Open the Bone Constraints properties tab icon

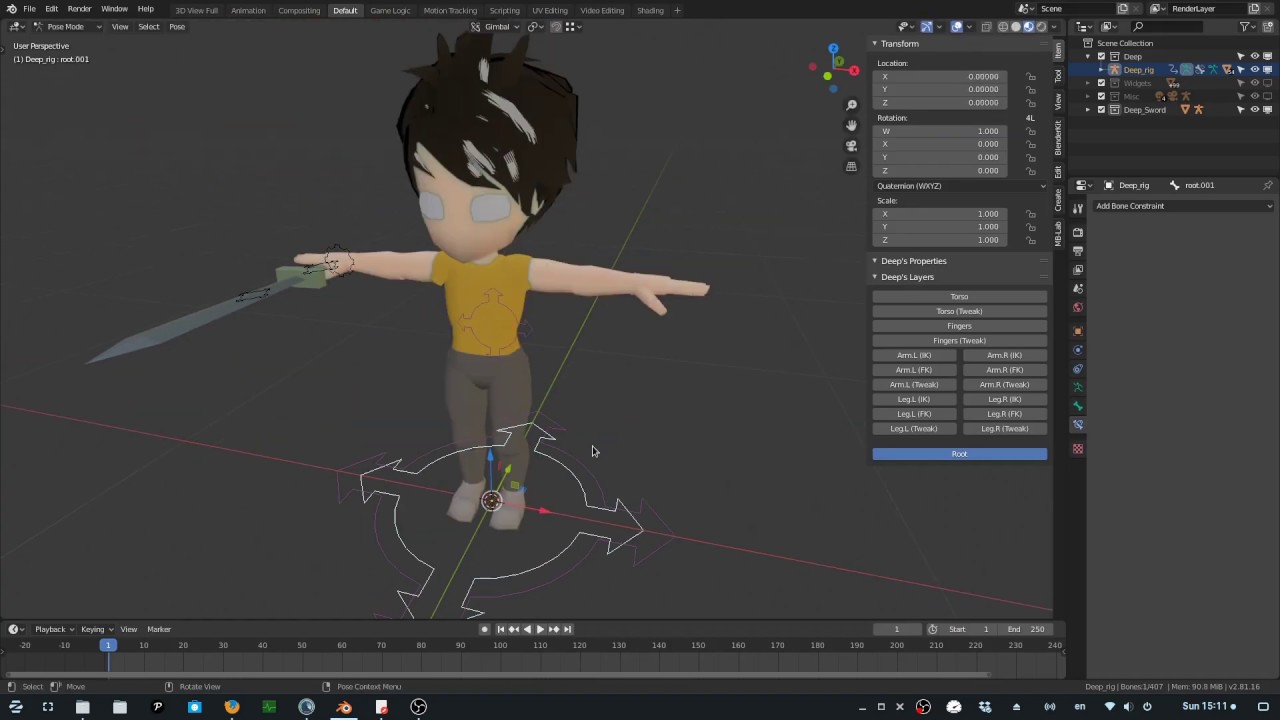pos(1078,425)
